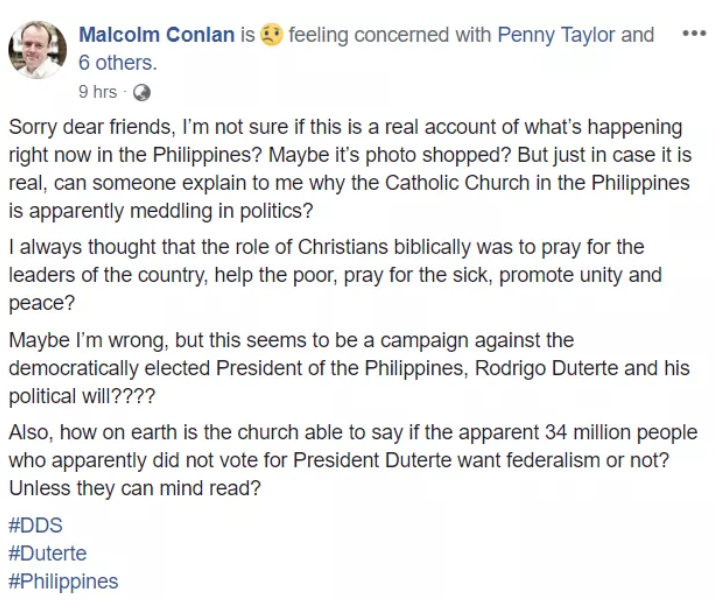
Task: Click the "Sorry dear friends" opening paragraph
Action: pyautogui.click(x=350, y=170)
